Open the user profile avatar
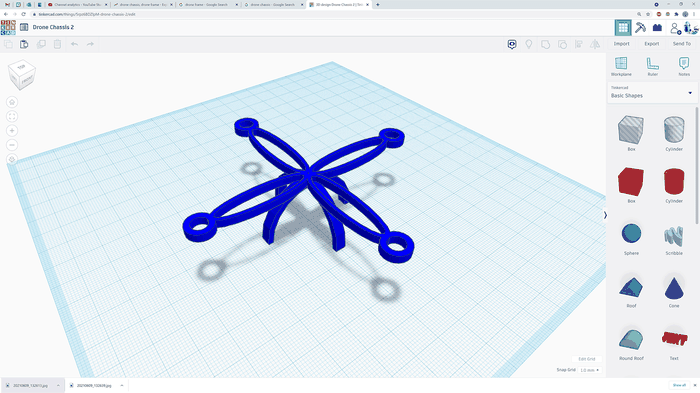The height and width of the screenshot is (393, 700). click(691, 28)
